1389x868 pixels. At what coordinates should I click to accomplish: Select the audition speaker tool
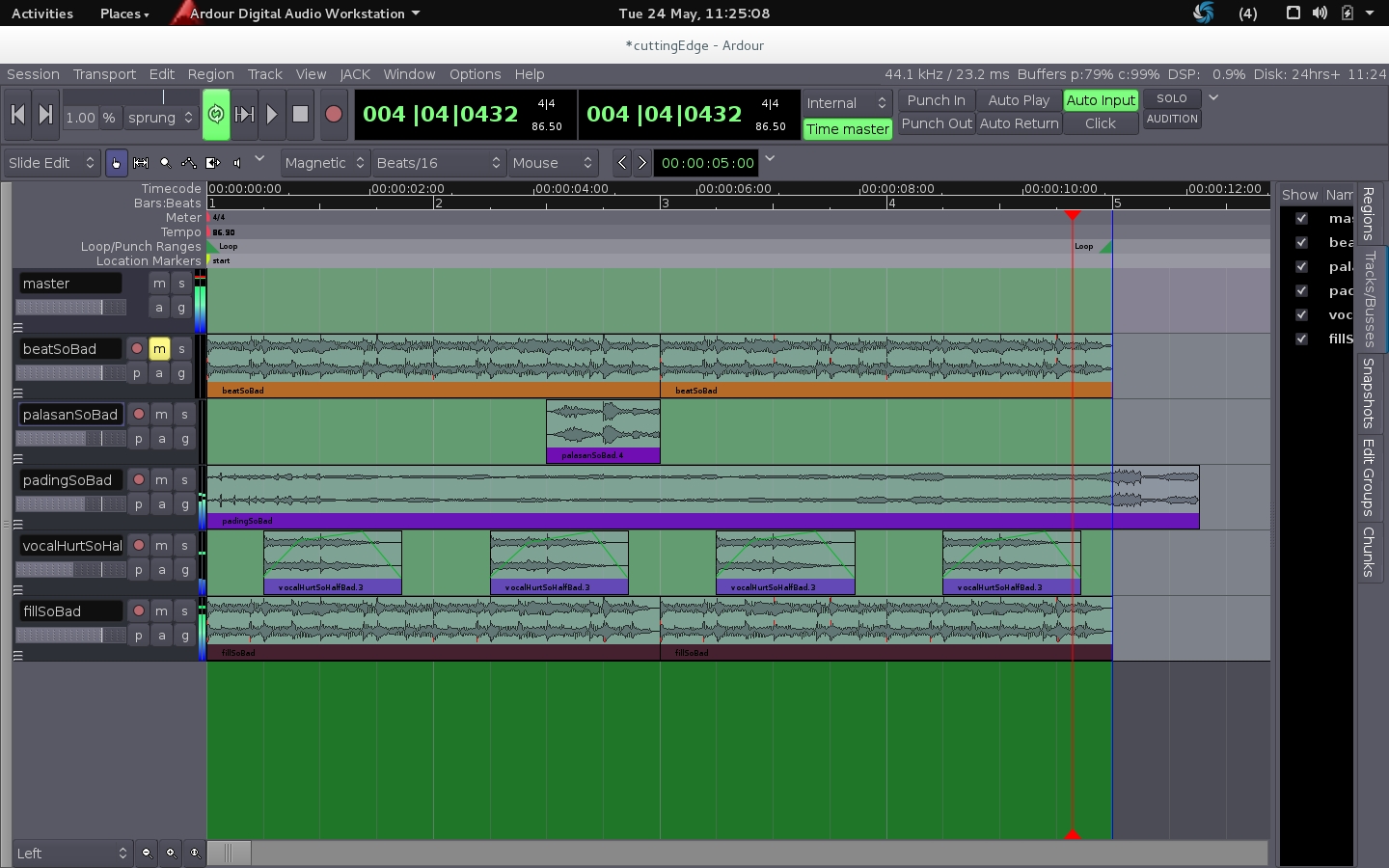pos(237,163)
